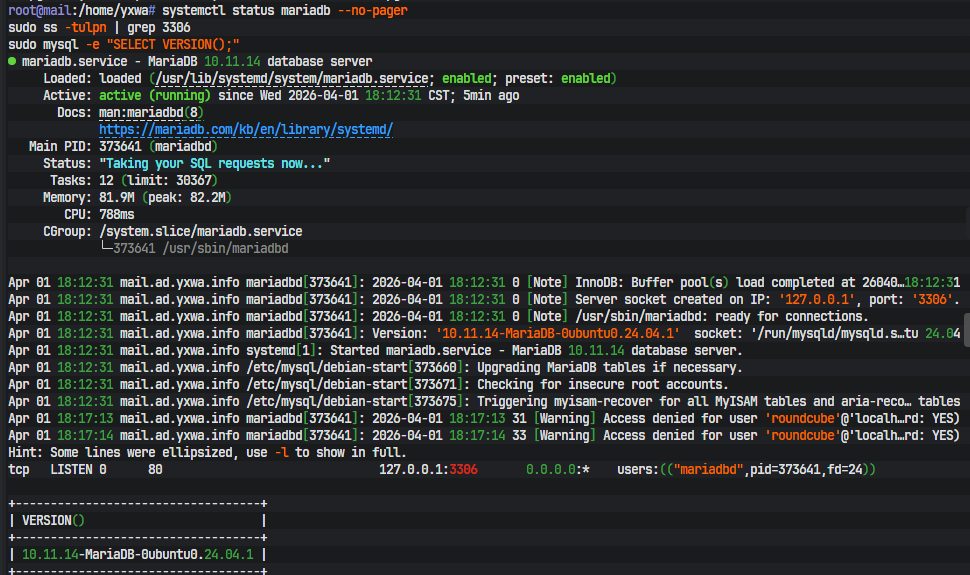Click the VERSION() column header in result table

[x=54, y=521]
